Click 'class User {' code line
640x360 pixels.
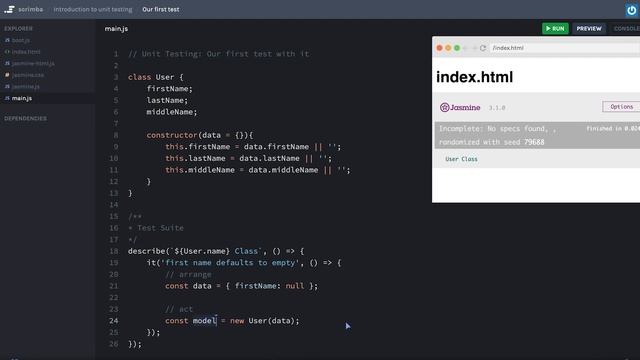[156, 77]
